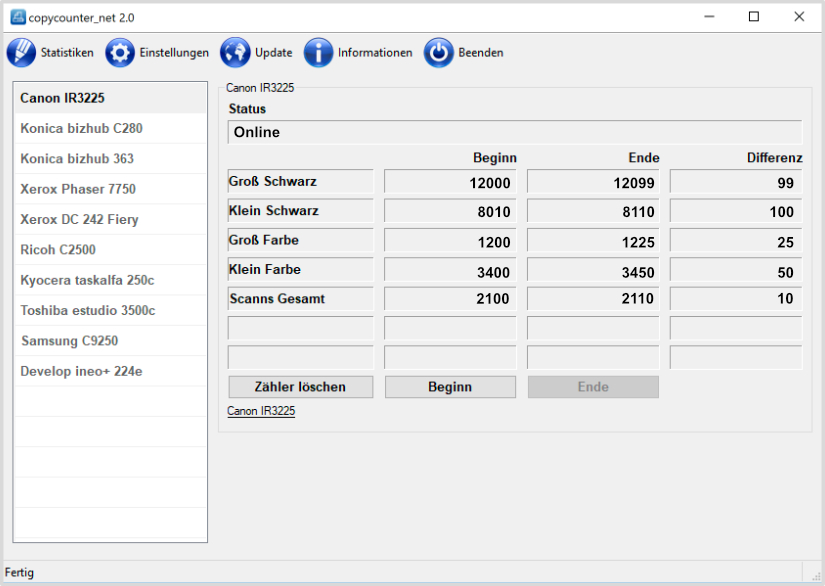The height and width of the screenshot is (586, 825).
Task: Click Beginn value 3400
Action: [450, 270]
